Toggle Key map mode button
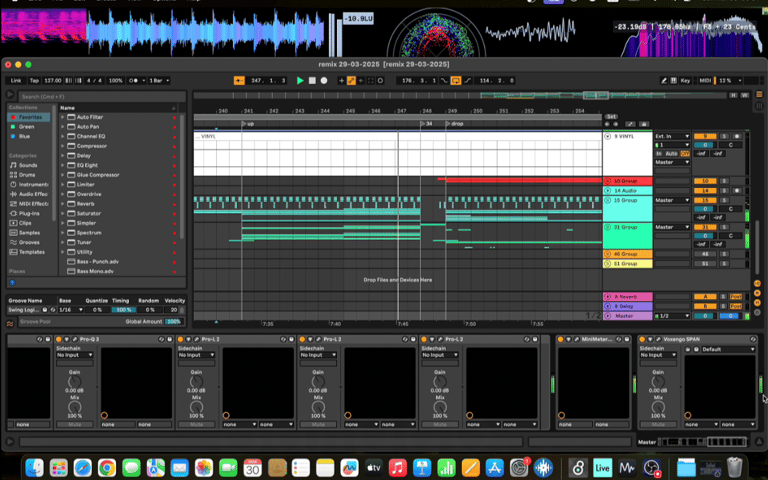Viewport: 768px width, 480px height. 686,80
